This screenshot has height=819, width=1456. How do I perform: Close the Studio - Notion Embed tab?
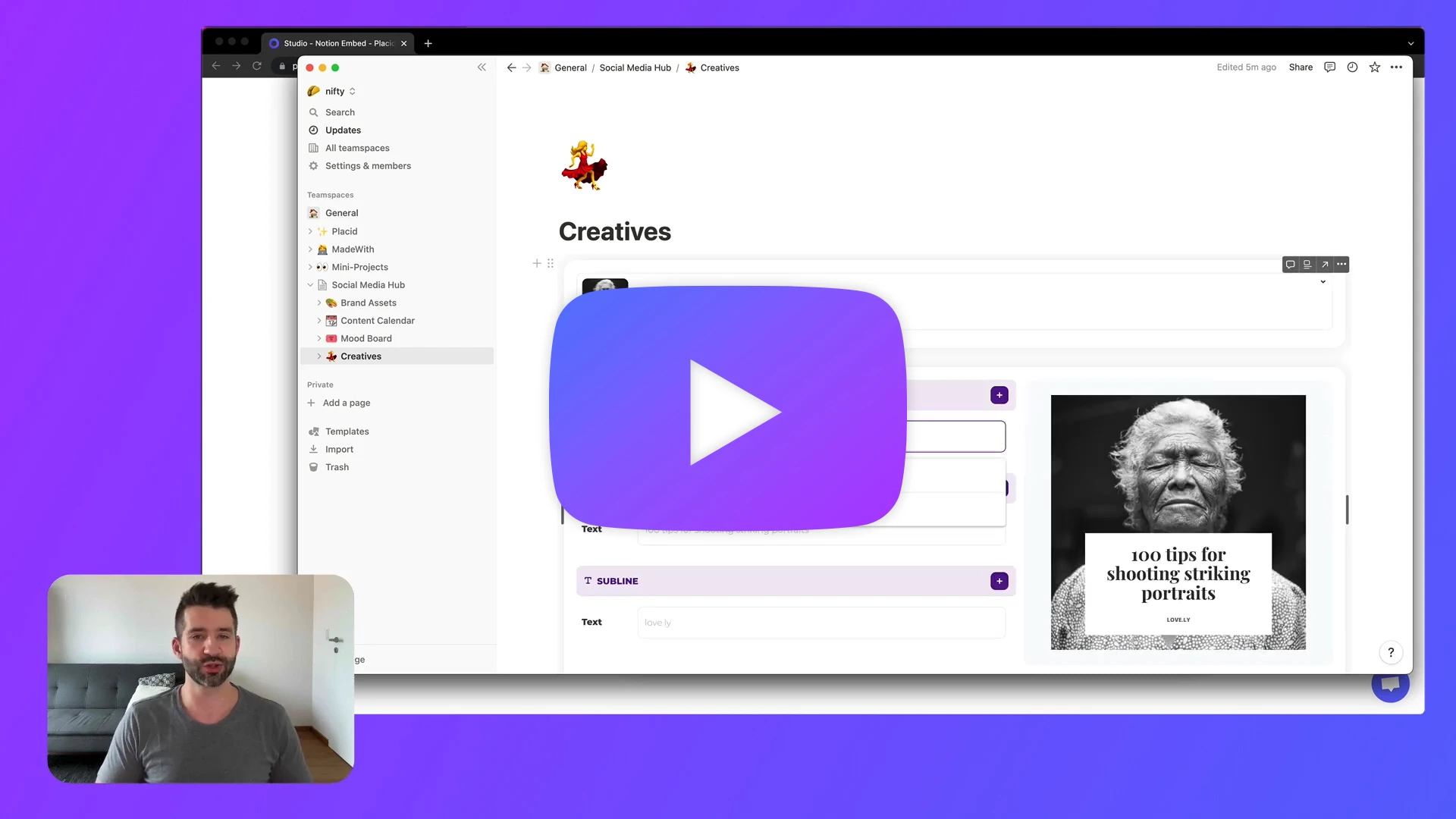pyautogui.click(x=404, y=43)
